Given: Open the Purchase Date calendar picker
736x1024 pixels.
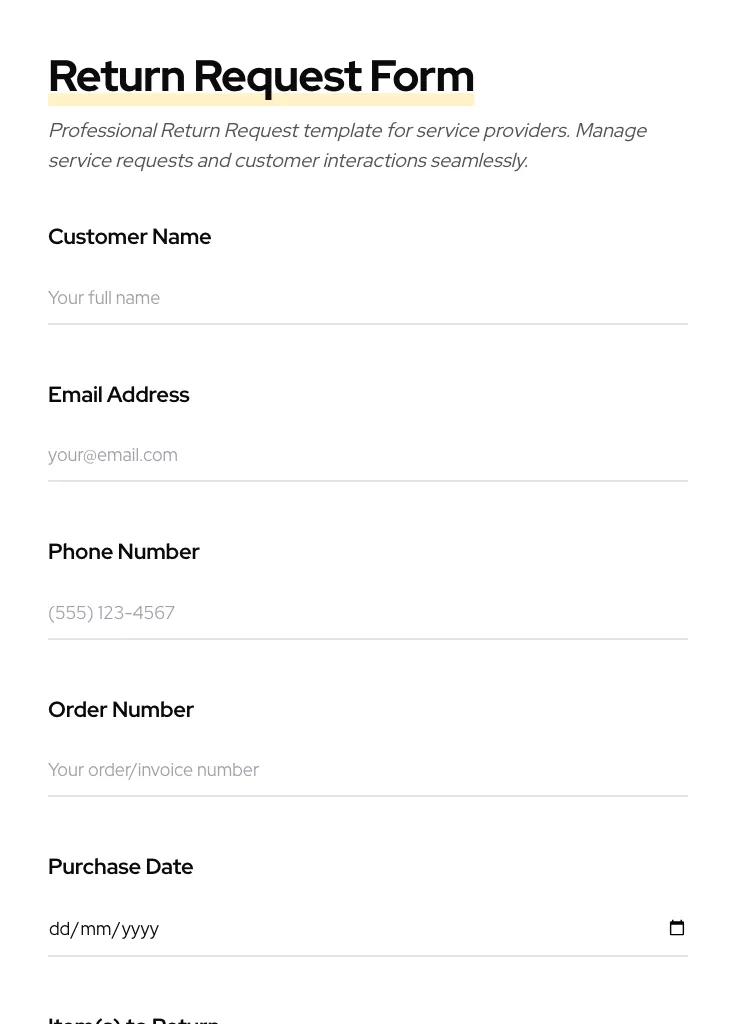Looking at the screenshot, I should point(677,928).
